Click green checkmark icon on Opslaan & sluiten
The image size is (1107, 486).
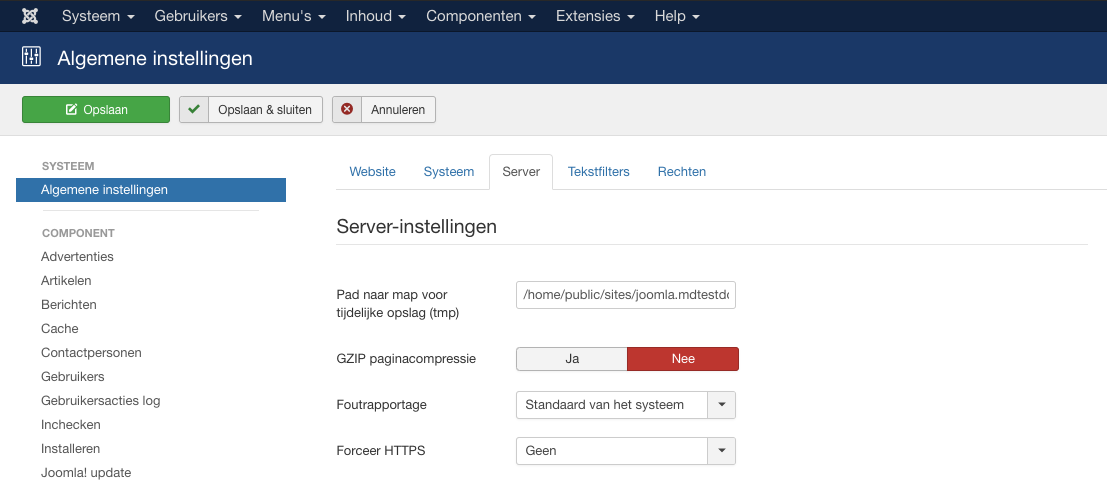[x=194, y=110]
